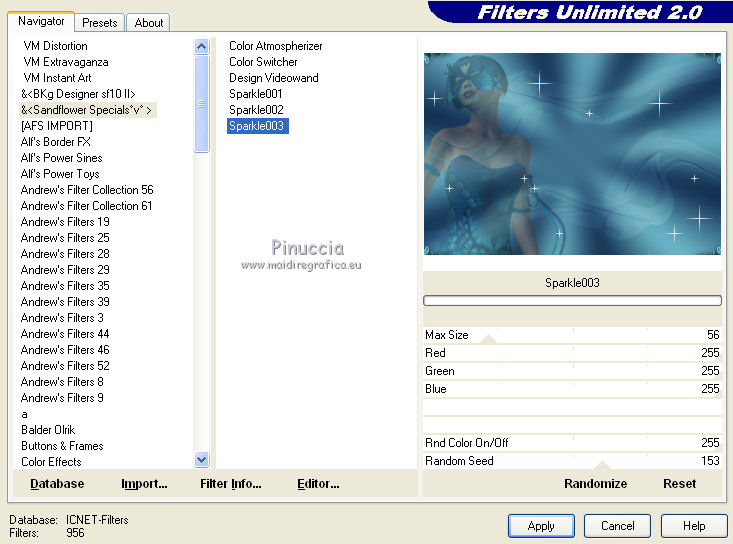The width and height of the screenshot is (733, 544).
Task: Select Andrew's Filters 52 category
Action: (65, 365)
